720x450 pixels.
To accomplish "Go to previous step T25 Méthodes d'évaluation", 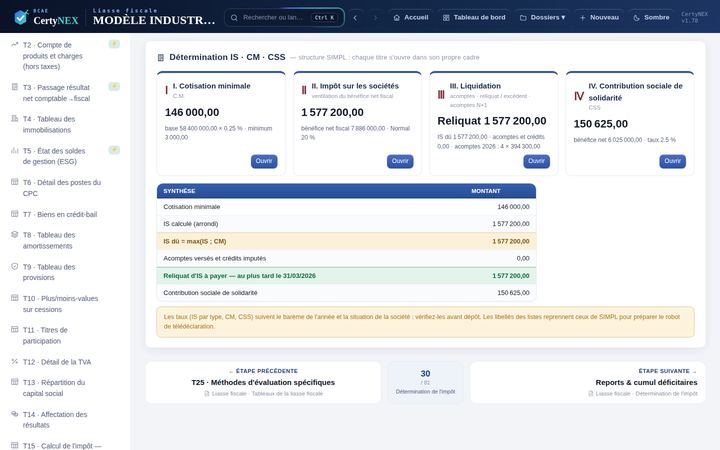I will click(263, 382).
